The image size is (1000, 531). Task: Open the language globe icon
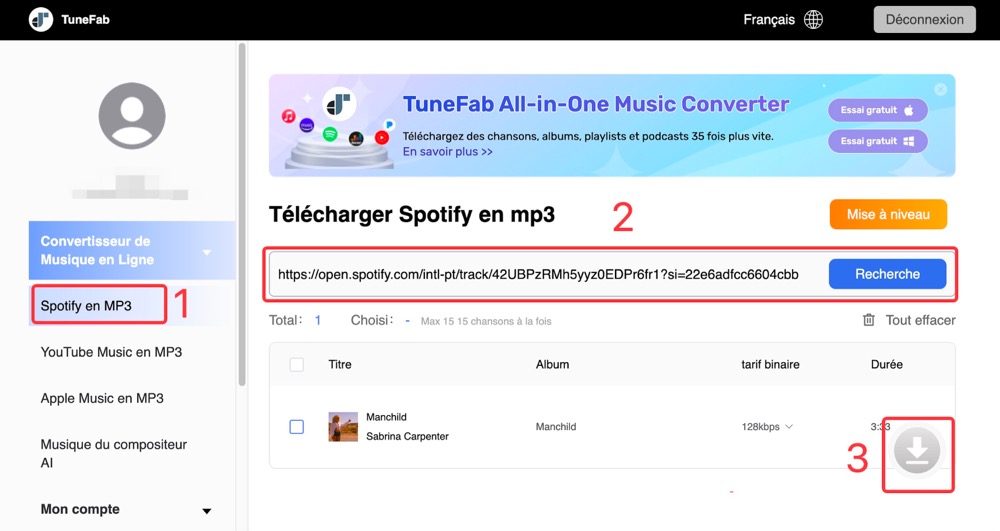click(x=813, y=20)
